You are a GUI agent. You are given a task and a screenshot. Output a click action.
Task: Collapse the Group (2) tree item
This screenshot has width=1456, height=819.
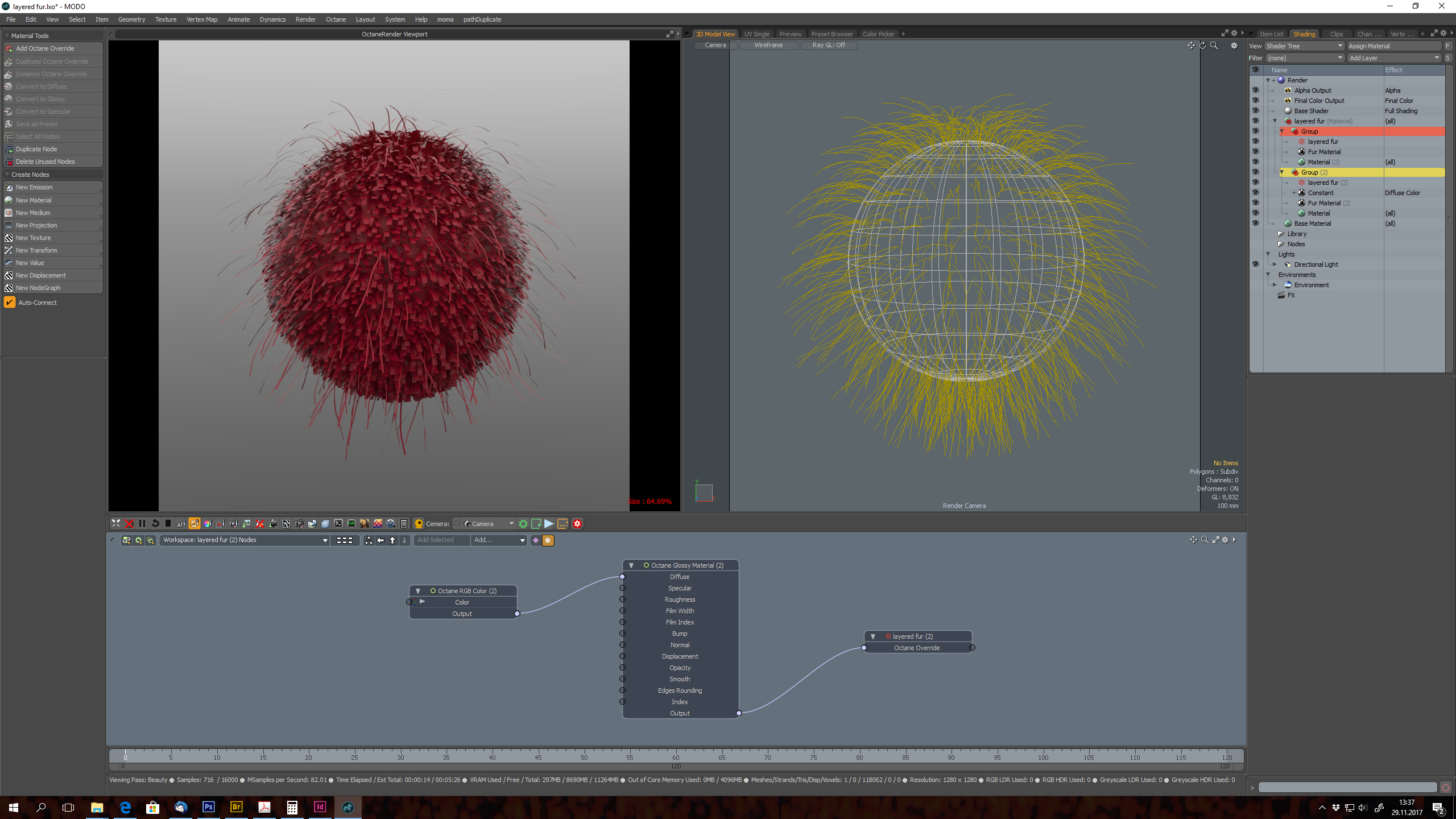(x=1282, y=172)
